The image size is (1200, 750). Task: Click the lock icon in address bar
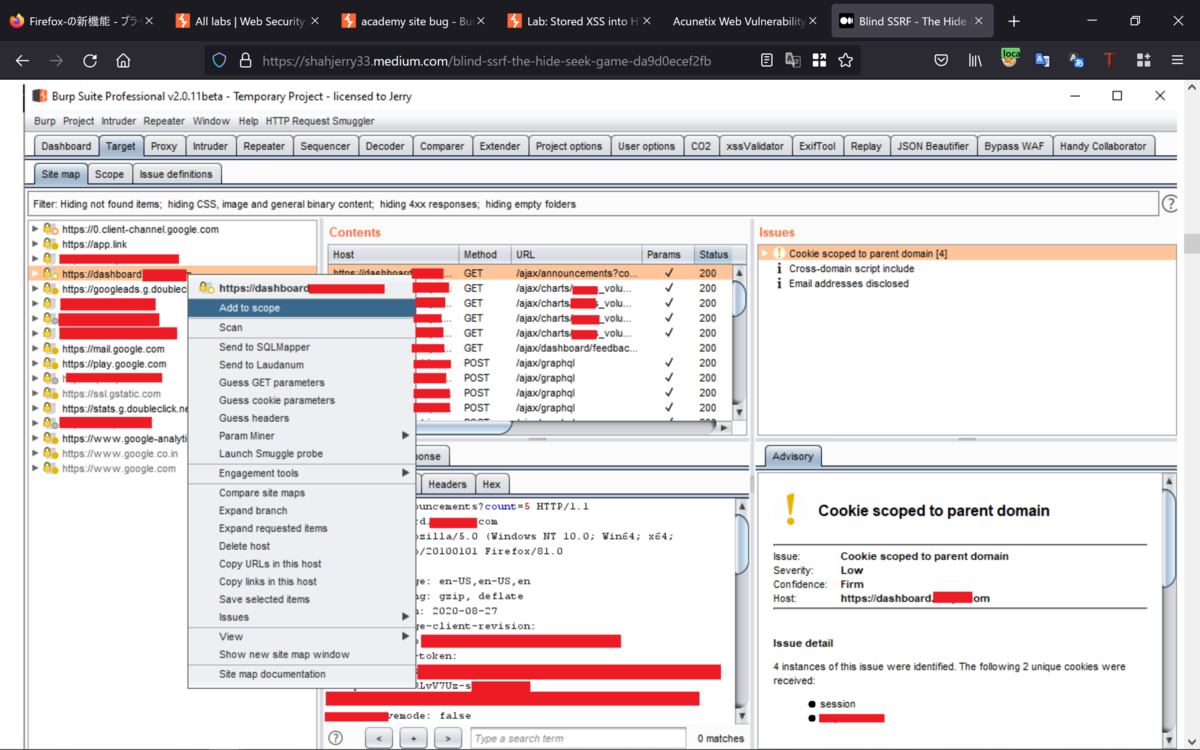click(x=245, y=61)
